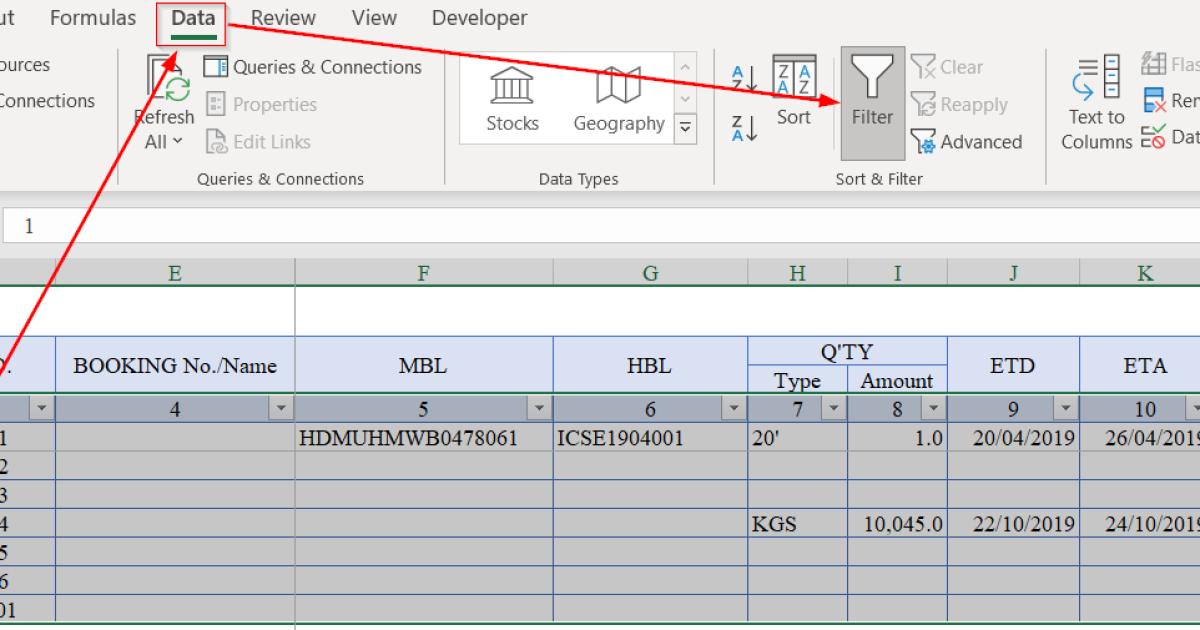
Task: Click the Sort button
Action: (793, 95)
